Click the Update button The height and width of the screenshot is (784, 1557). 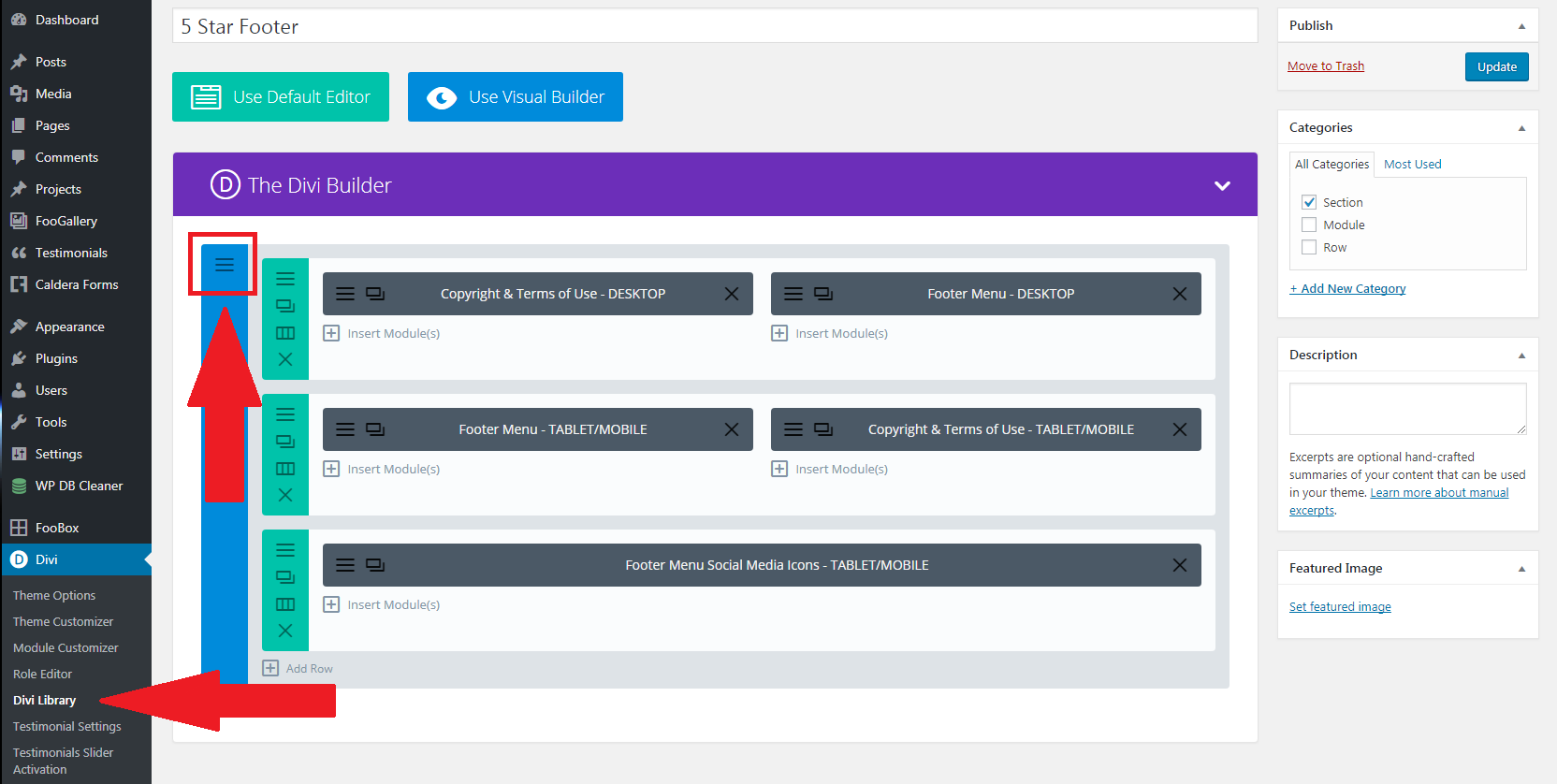(1497, 66)
